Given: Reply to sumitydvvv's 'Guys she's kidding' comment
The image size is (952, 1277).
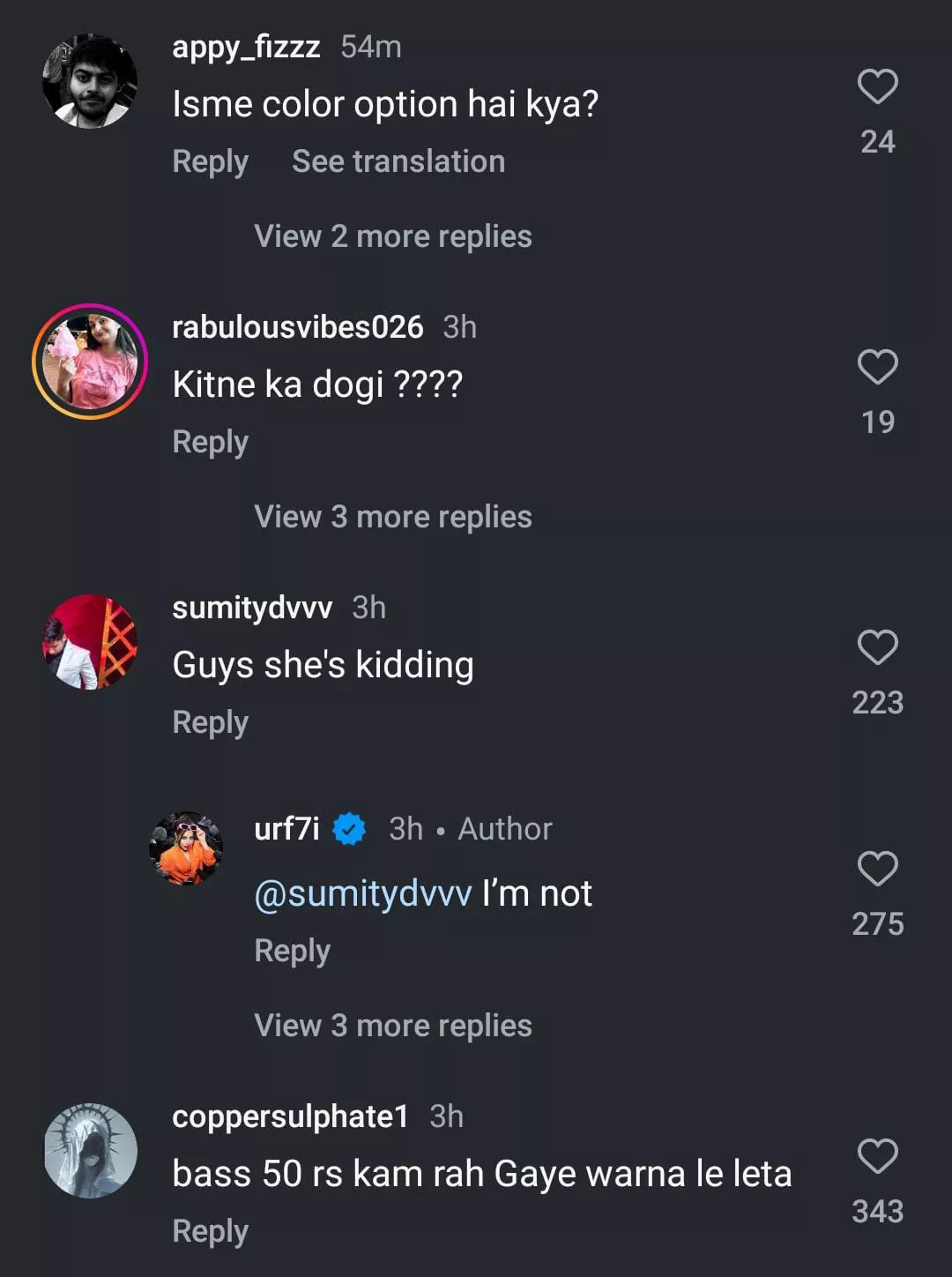Looking at the screenshot, I should [211, 722].
